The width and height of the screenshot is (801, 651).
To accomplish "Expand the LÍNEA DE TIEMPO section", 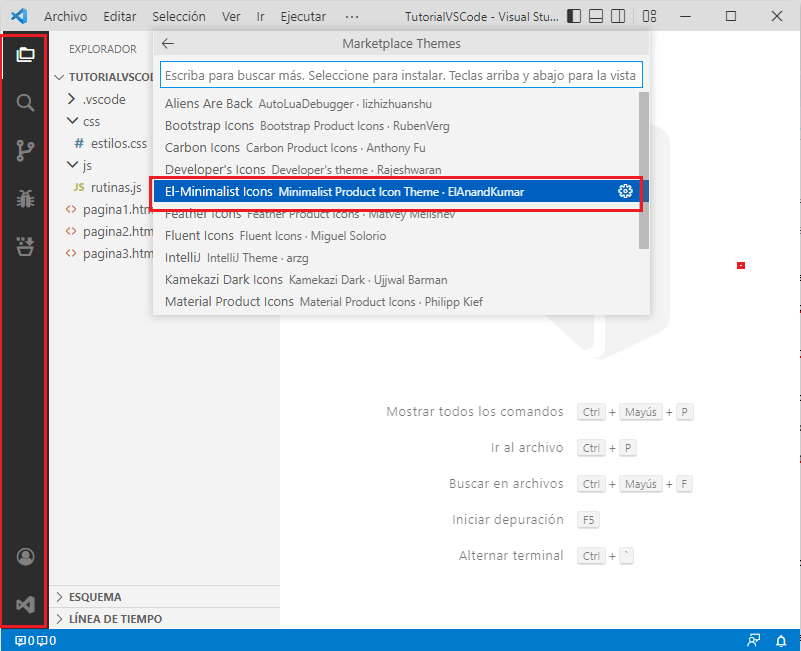I will click(x=166, y=619).
